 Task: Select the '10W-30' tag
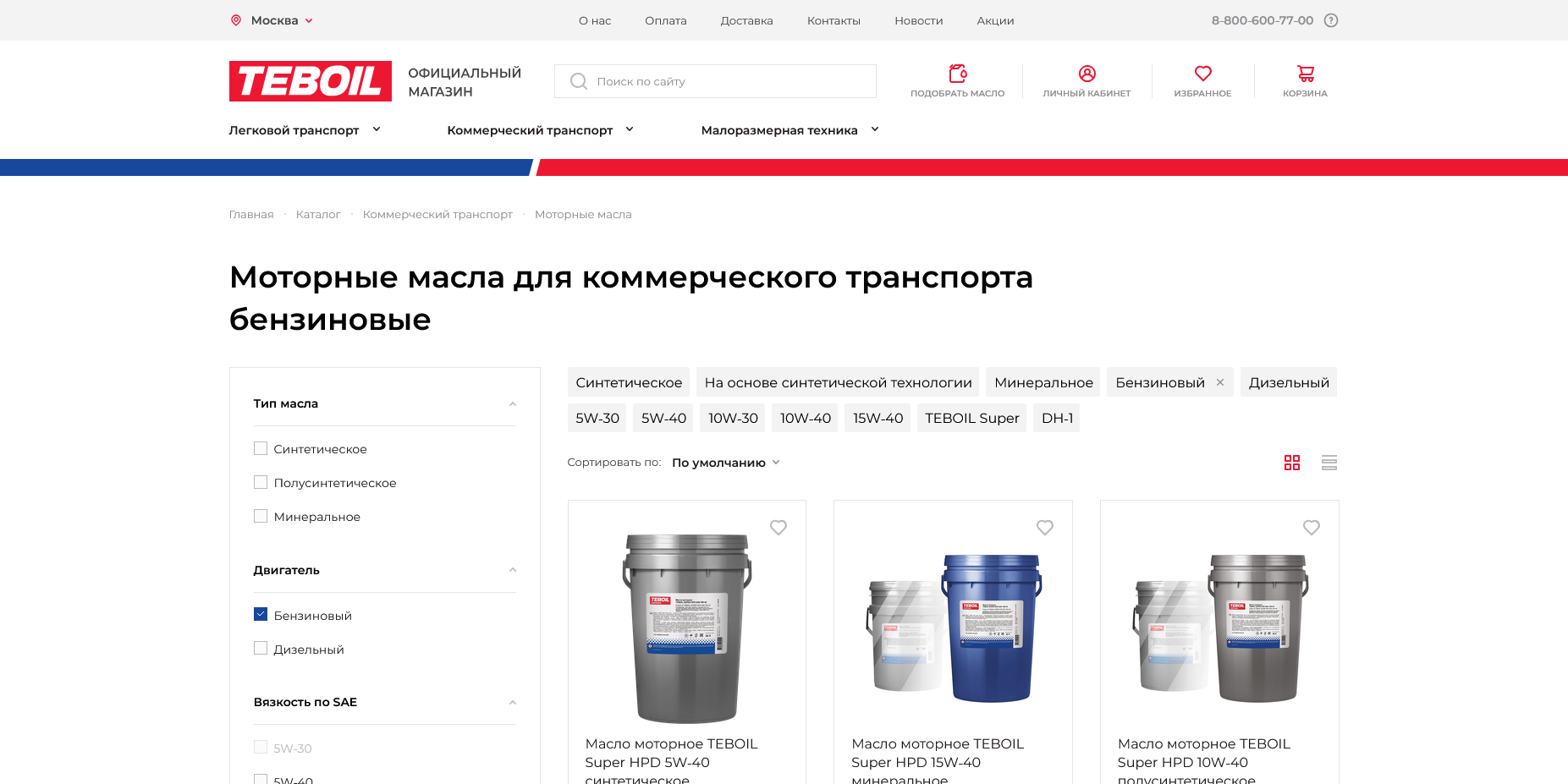click(x=733, y=418)
